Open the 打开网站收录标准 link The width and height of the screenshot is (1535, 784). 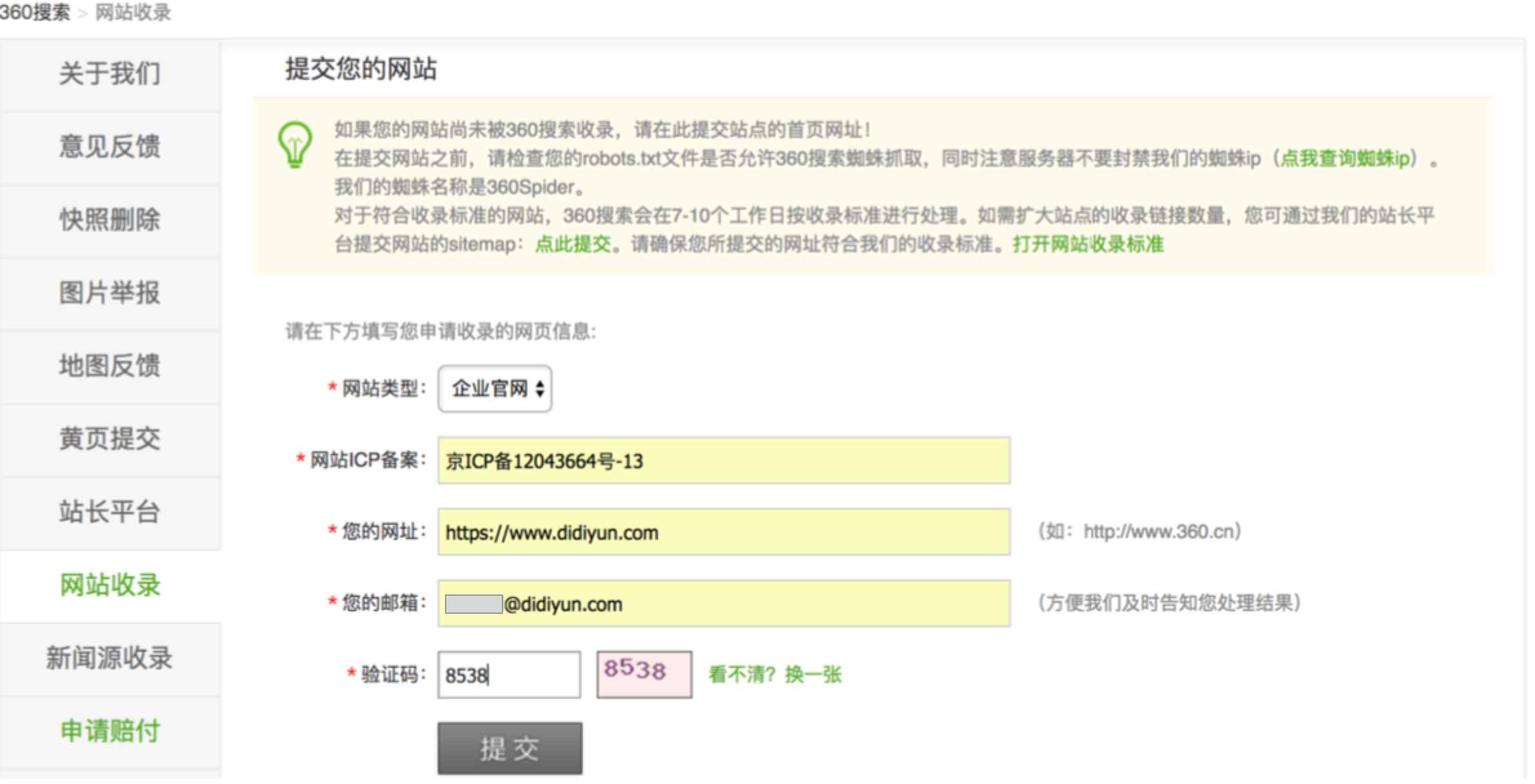(x=1088, y=245)
